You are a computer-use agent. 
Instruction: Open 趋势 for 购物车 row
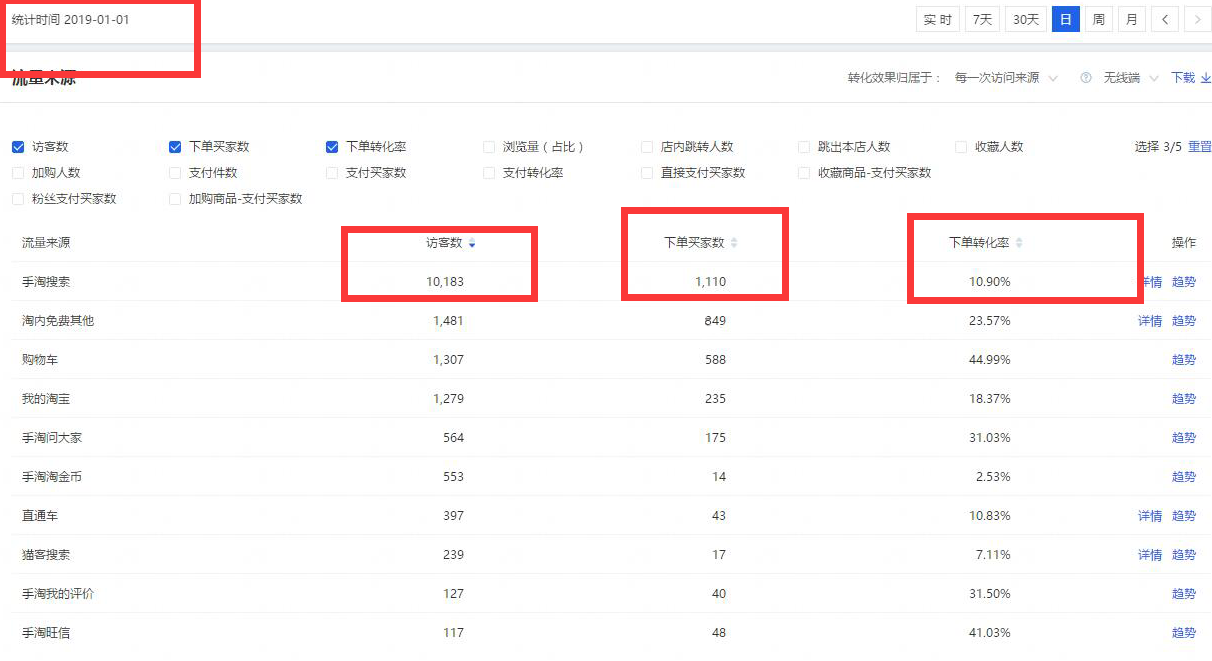[1184, 360]
